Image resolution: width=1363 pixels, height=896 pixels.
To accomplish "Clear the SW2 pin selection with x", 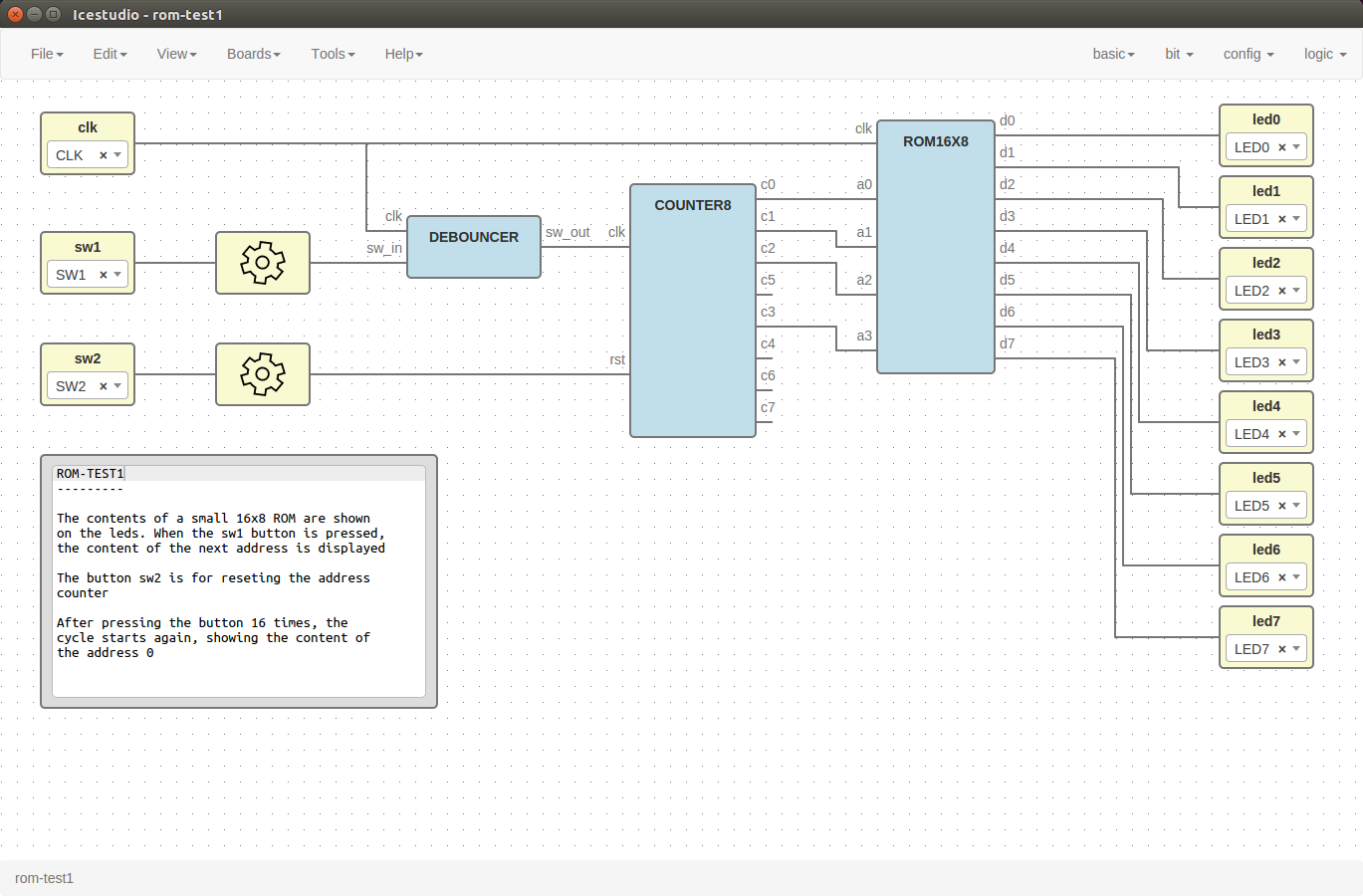I will (103, 386).
